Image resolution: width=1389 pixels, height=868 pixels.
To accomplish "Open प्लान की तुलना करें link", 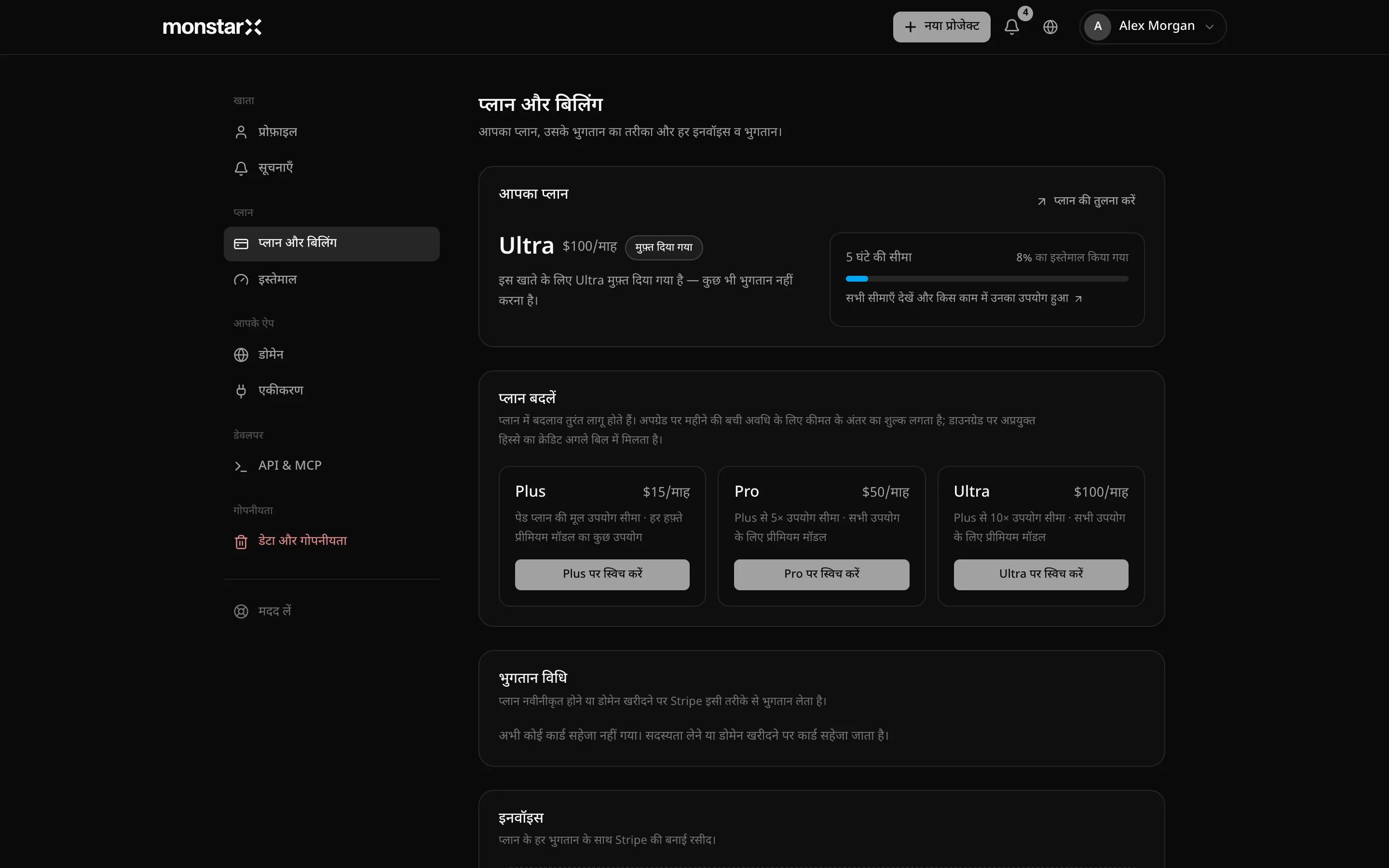I will 1086,201.
